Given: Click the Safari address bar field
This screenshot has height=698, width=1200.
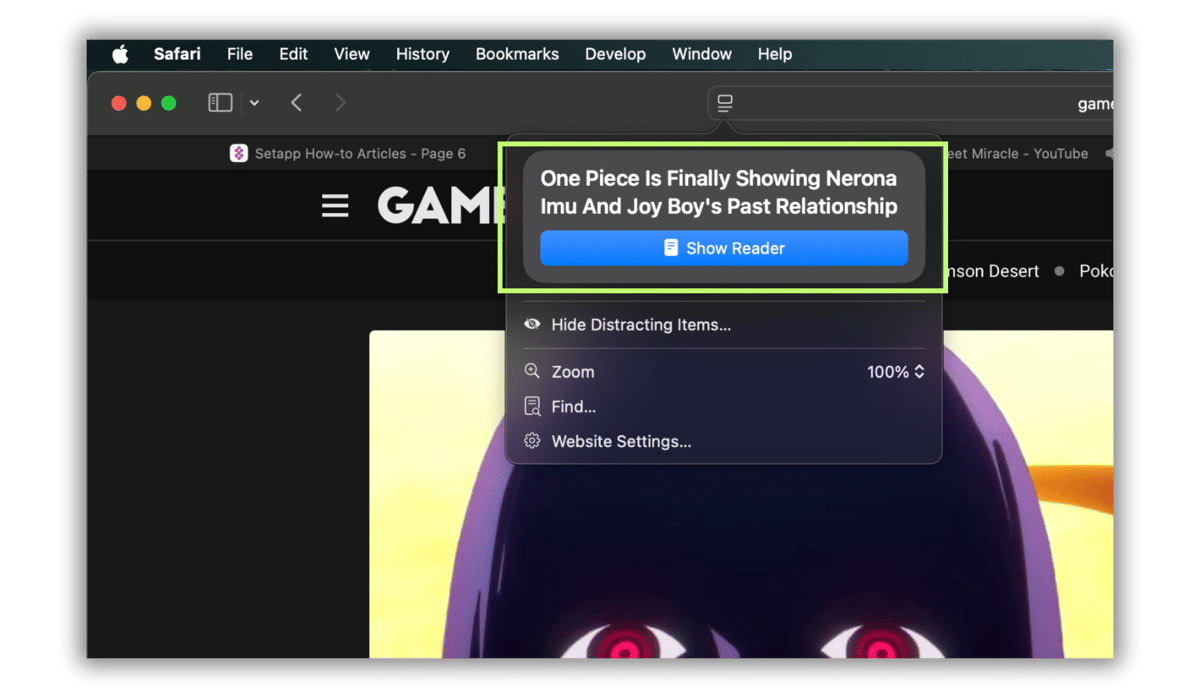Looking at the screenshot, I should click(920, 103).
